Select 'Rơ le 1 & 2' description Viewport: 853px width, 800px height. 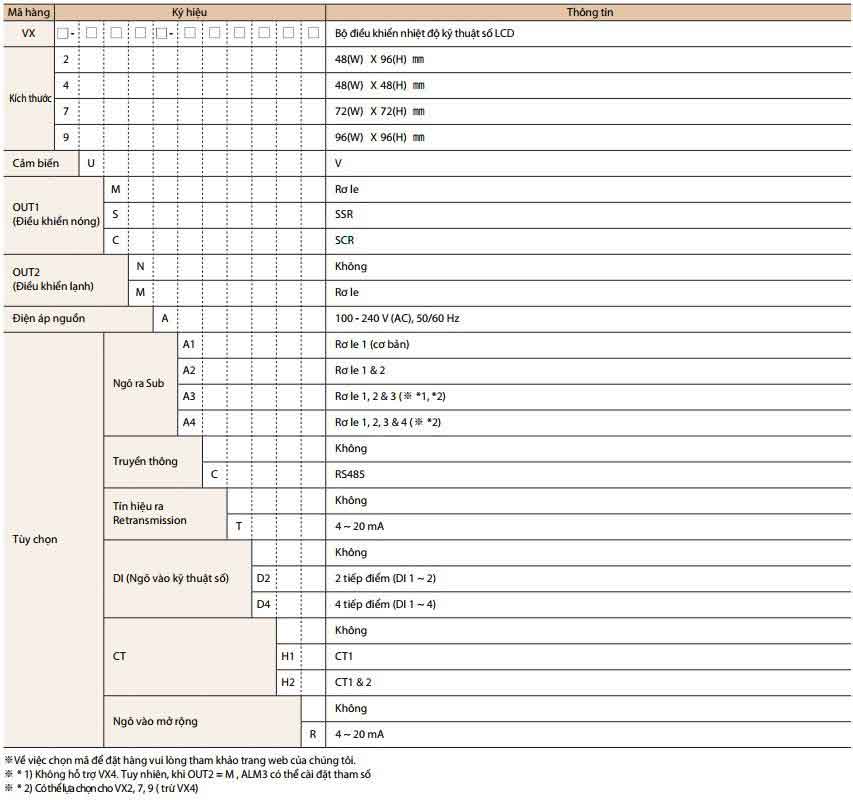(360, 370)
